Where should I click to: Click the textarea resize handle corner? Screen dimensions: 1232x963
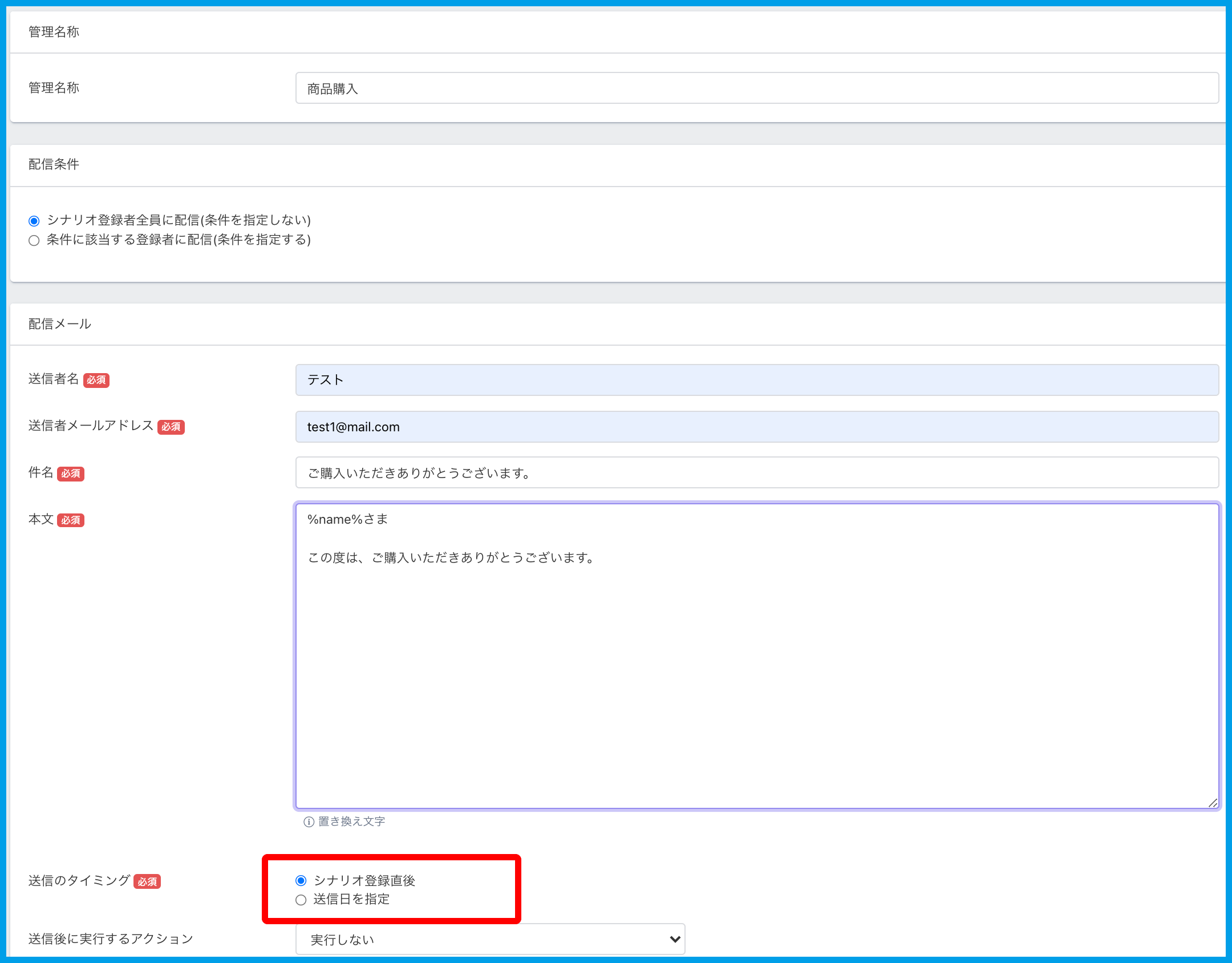pyautogui.click(x=1213, y=803)
